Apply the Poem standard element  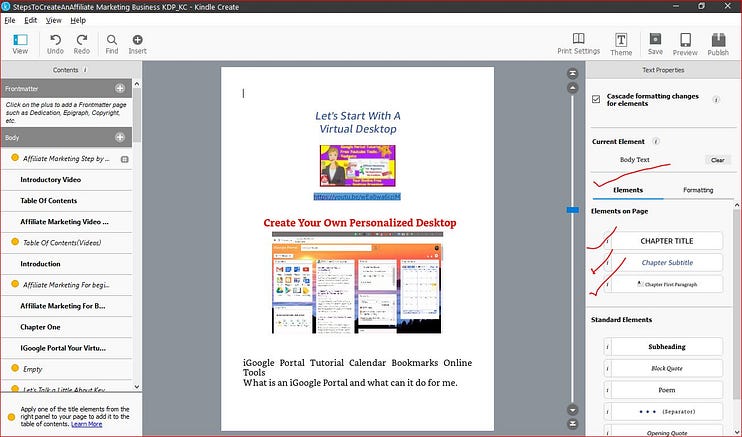(666, 390)
